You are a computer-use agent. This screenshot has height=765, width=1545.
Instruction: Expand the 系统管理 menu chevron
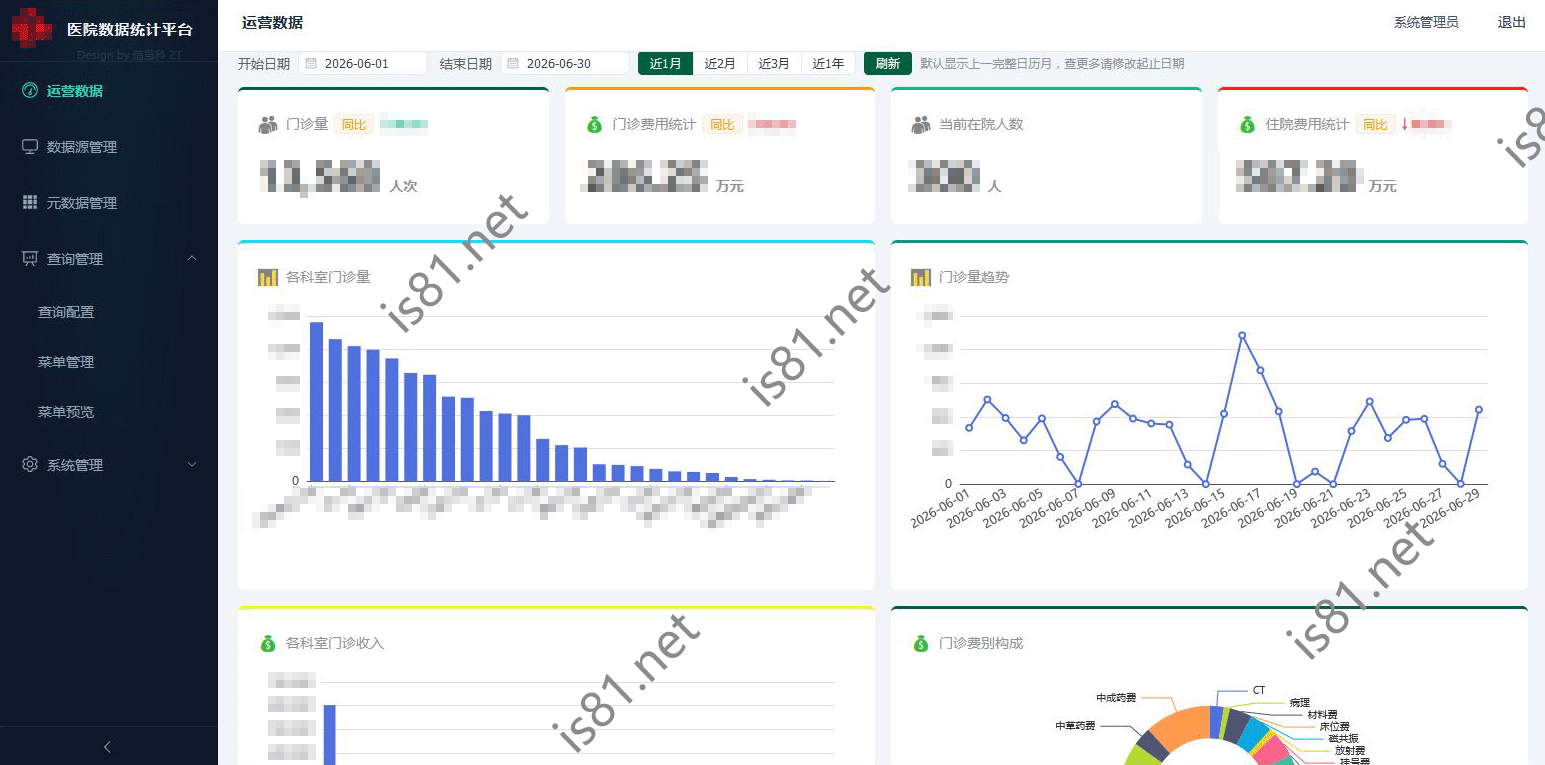click(x=192, y=465)
